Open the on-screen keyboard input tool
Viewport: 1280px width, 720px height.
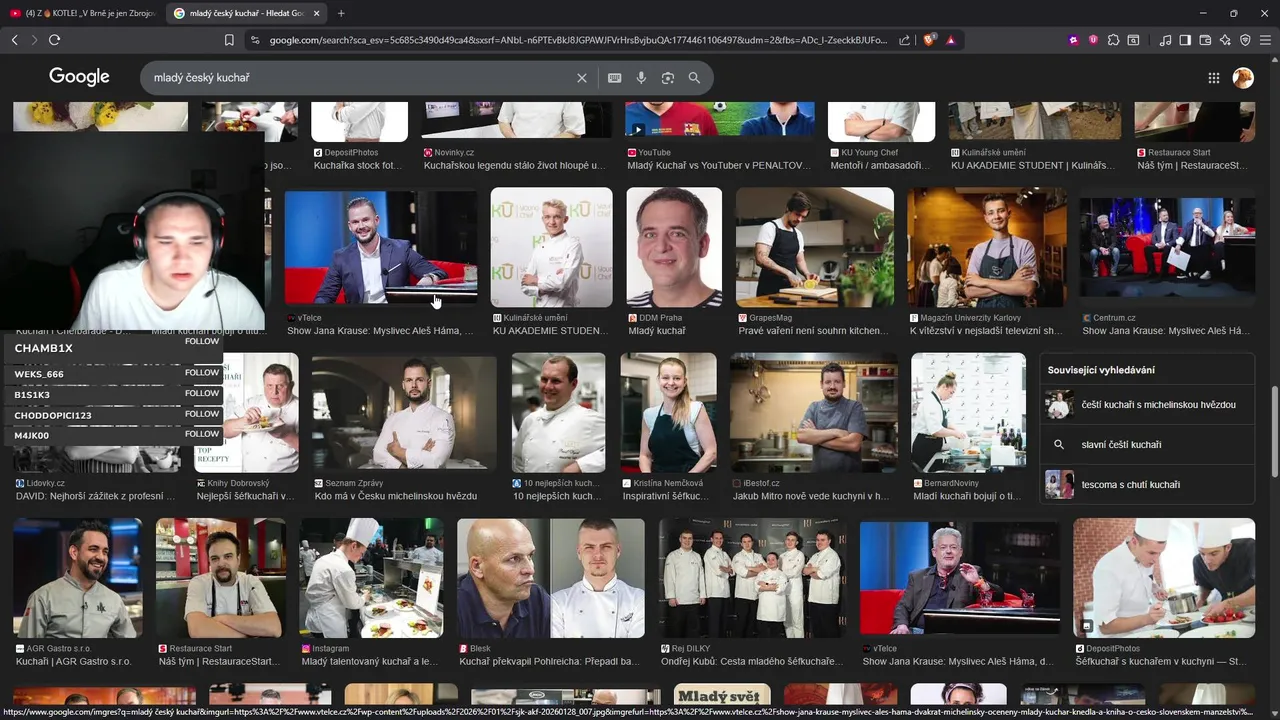pyautogui.click(x=614, y=78)
